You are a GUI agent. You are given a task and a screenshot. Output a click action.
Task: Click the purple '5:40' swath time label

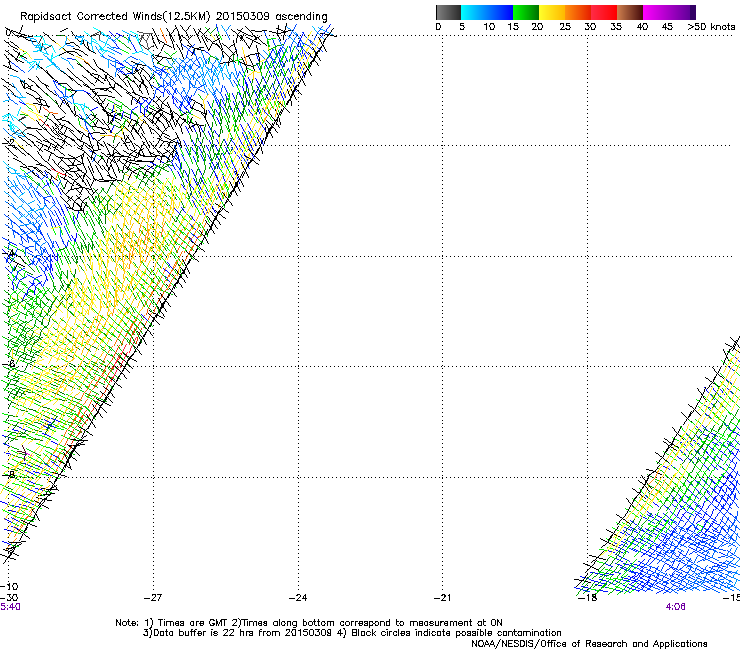point(10,607)
